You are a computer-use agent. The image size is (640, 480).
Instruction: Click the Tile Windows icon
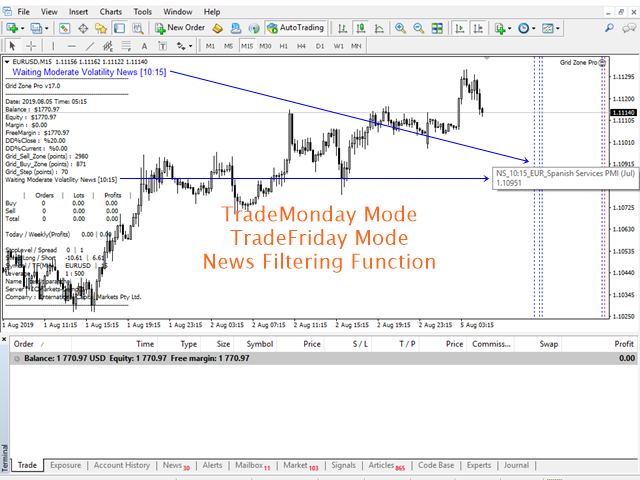point(437,28)
